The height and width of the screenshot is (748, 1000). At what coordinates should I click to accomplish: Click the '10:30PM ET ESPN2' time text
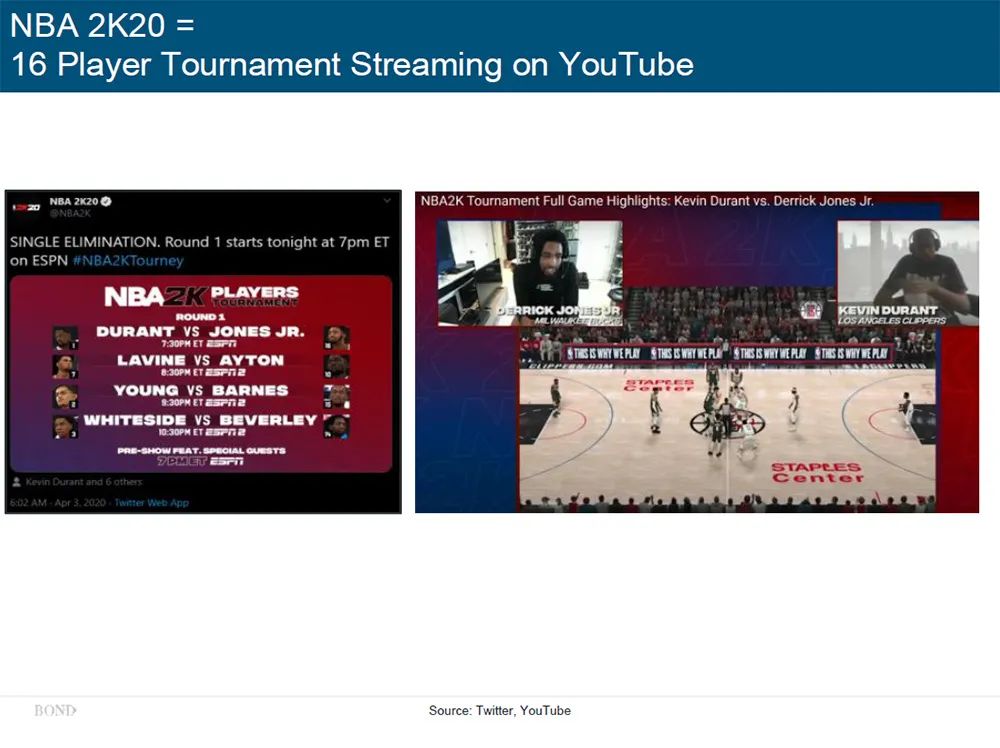coord(202,432)
